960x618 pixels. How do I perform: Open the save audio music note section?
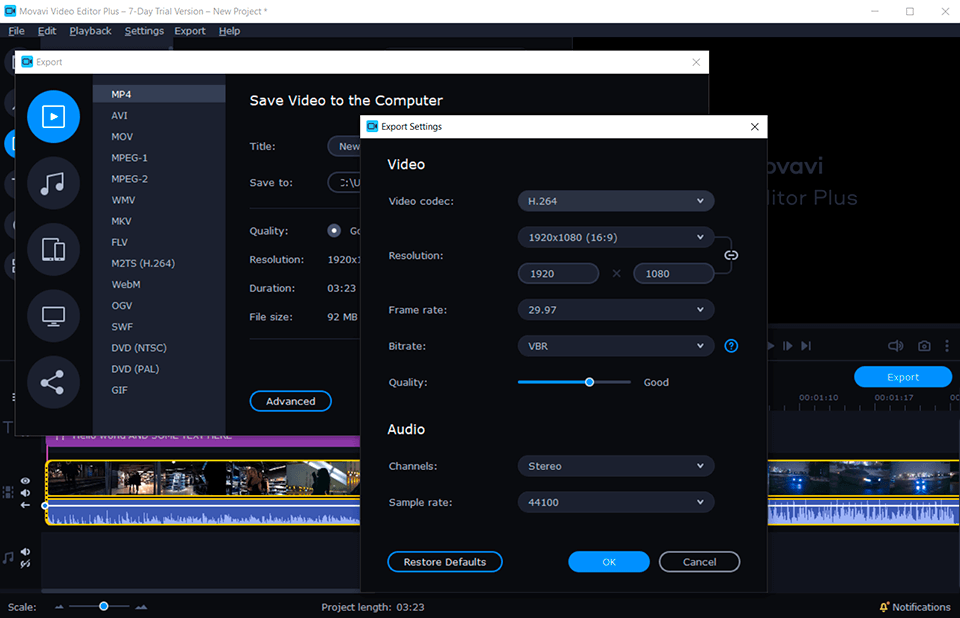53,183
